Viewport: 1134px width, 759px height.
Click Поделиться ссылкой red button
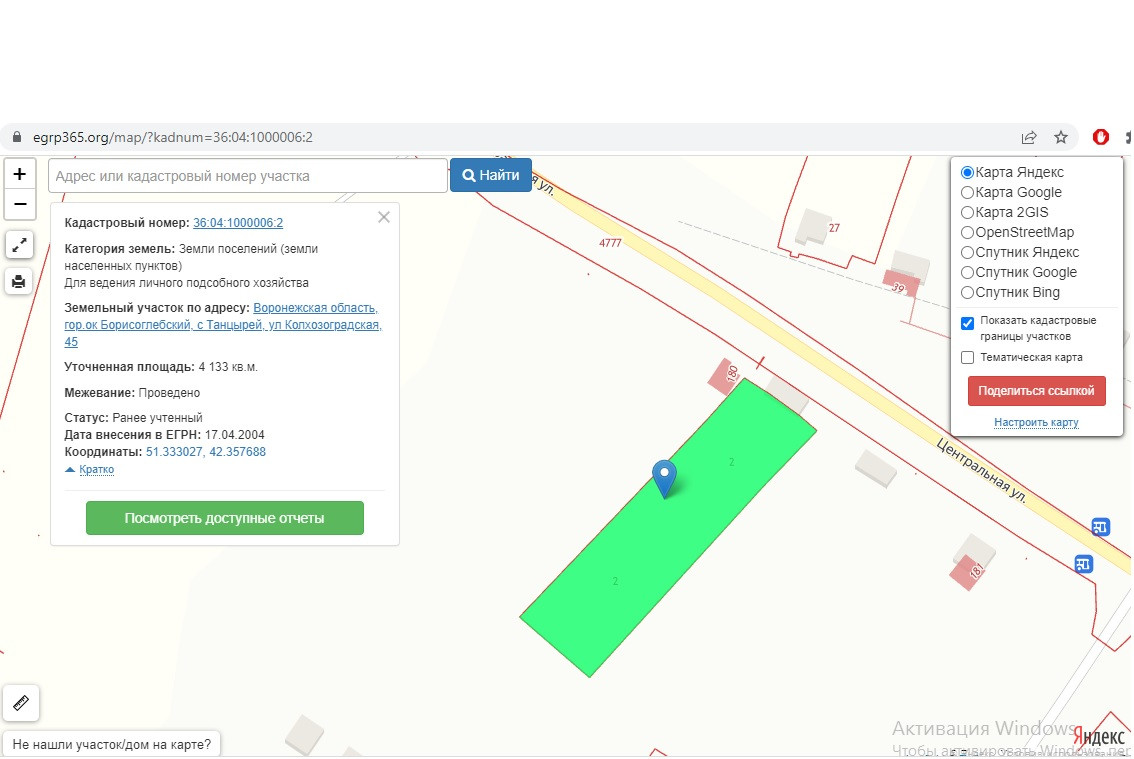pos(1036,391)
